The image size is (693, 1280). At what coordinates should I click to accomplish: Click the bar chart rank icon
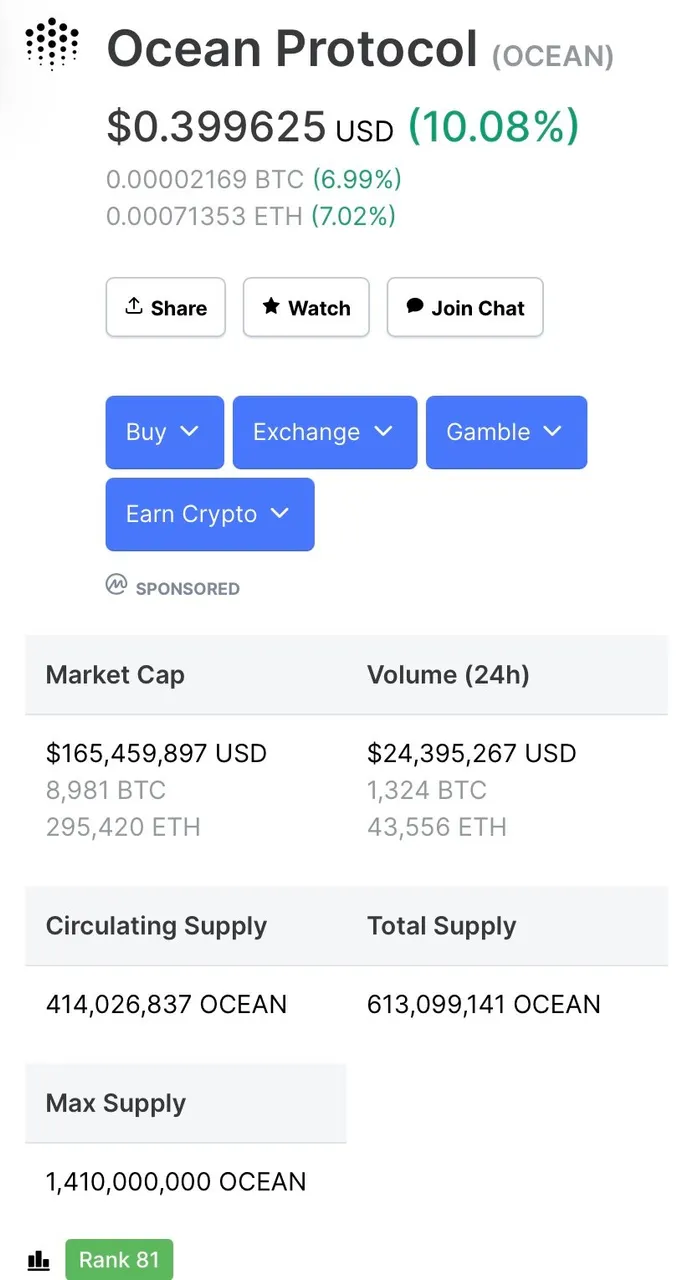point(38,1260)
